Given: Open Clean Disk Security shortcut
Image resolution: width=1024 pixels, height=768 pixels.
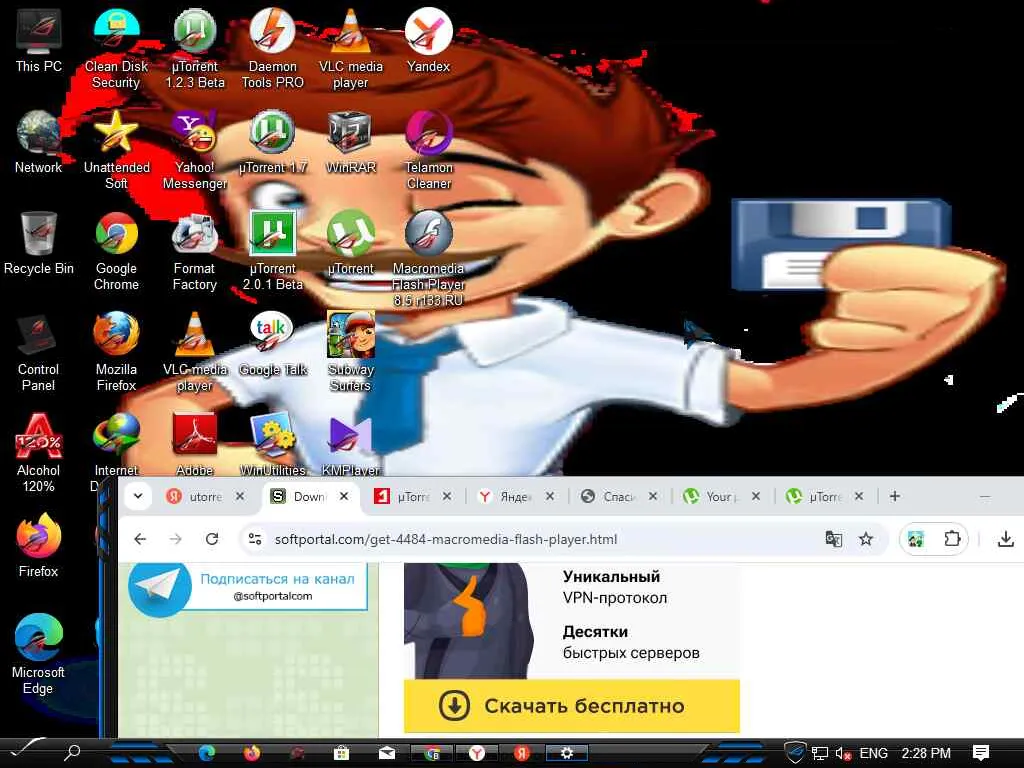Looking at the screenshot, I should 116,49.
